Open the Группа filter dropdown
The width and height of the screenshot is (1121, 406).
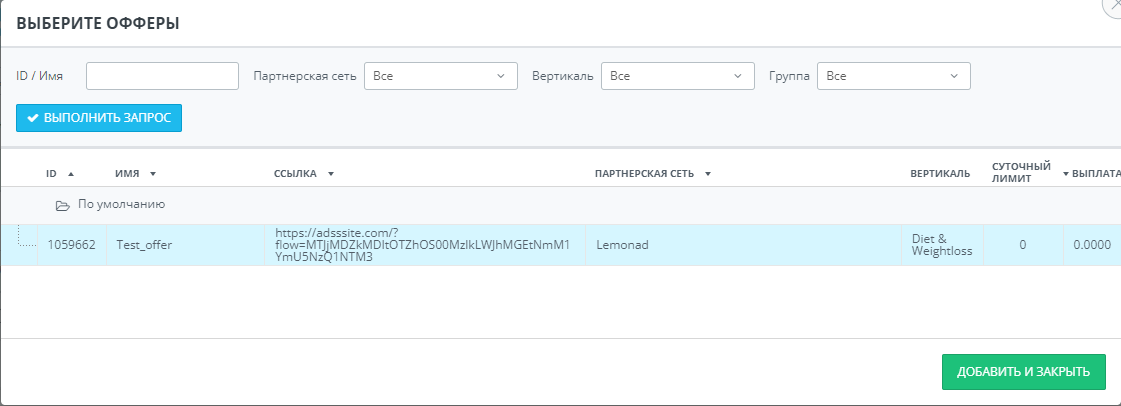(893, 76)
